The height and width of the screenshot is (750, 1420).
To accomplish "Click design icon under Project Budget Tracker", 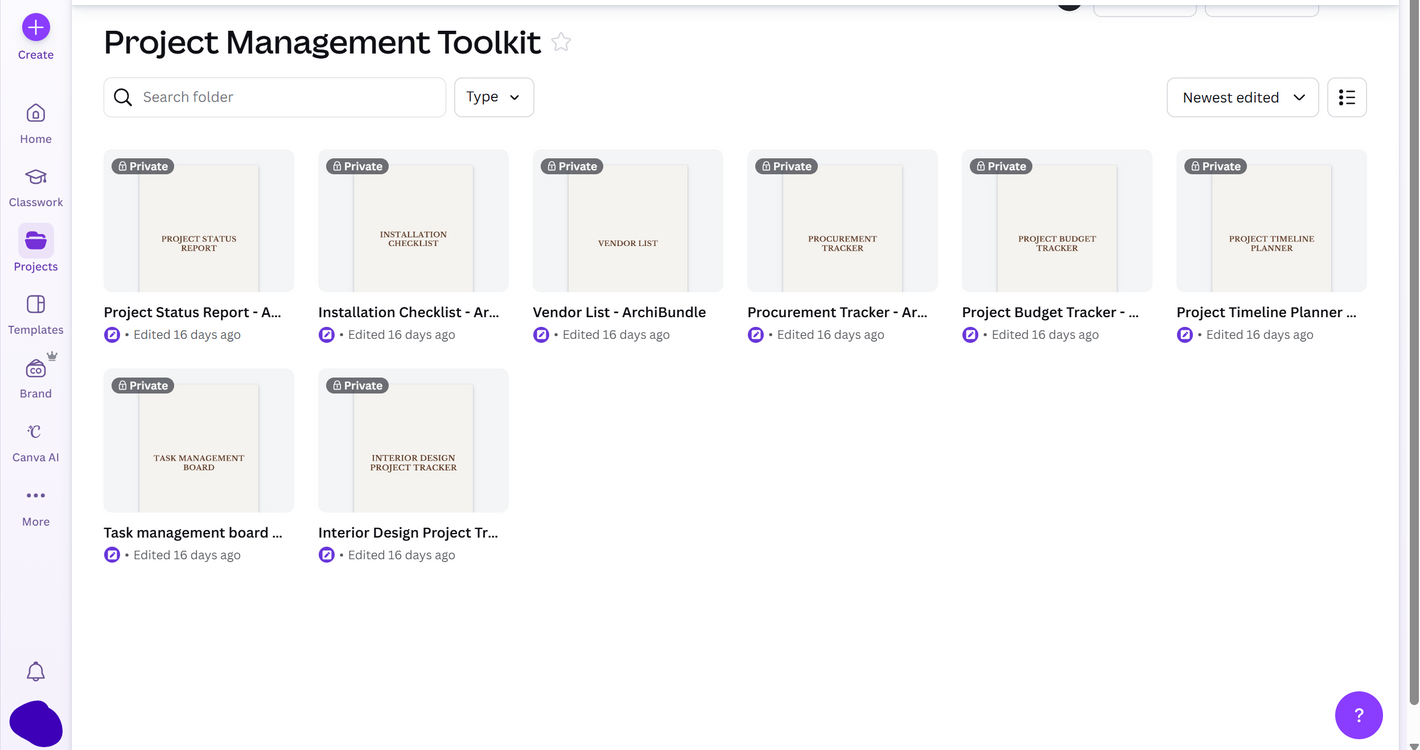I will [x=970, y=335].
